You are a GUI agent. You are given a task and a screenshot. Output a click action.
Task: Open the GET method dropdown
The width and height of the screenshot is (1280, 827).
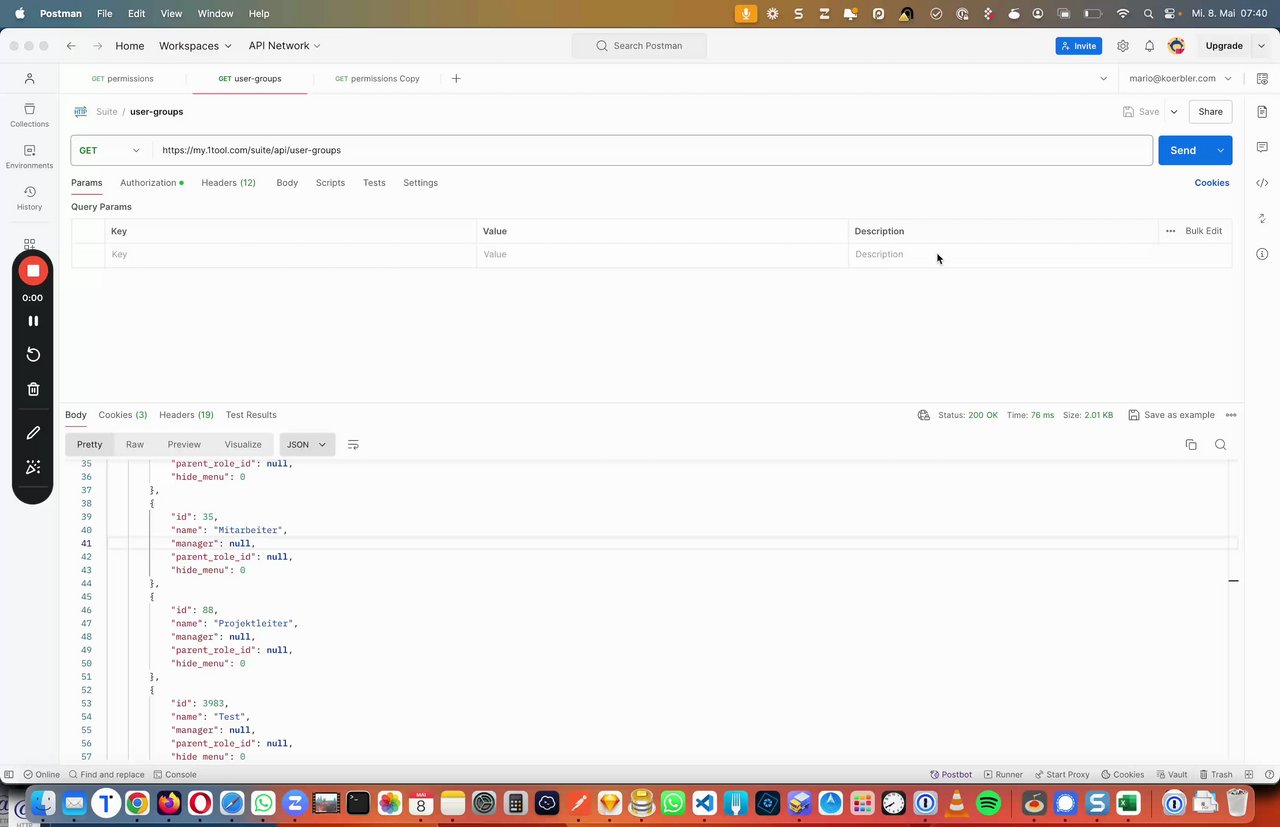click(110, 150)
